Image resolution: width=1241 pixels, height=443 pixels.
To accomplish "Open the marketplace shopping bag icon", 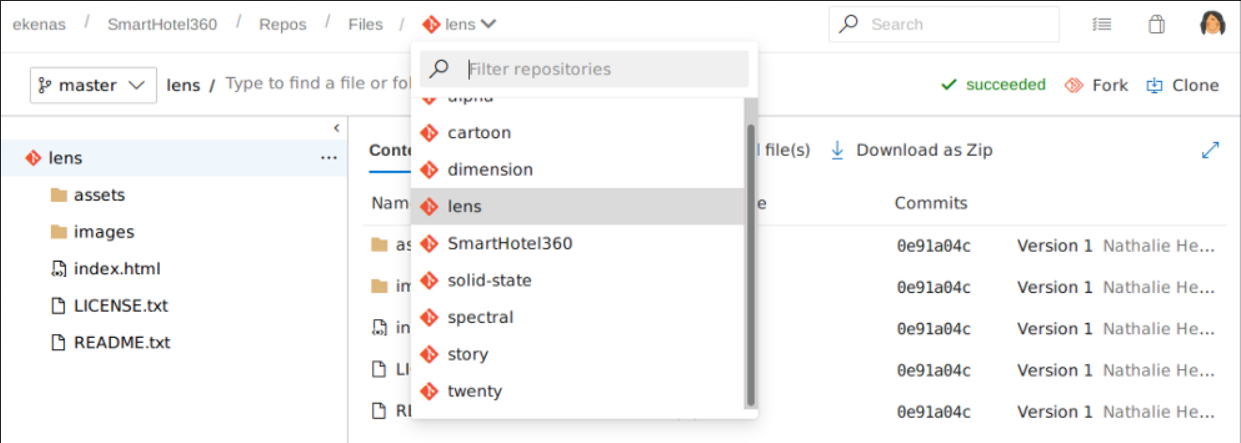I will tap(1157, 25).
